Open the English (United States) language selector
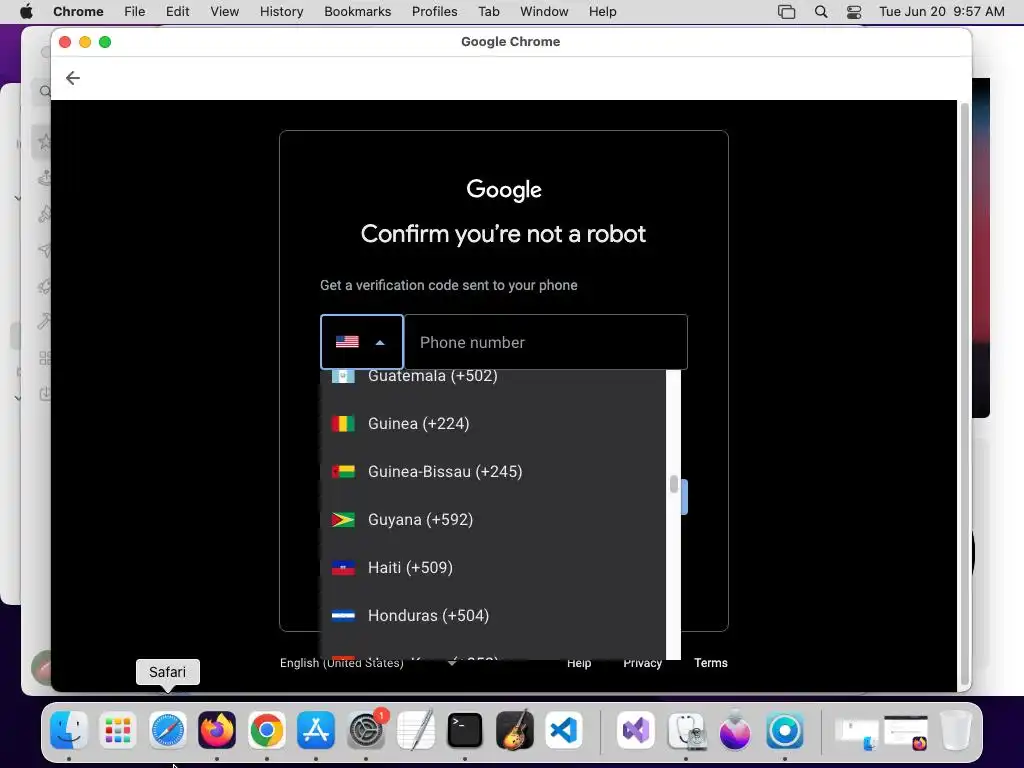 coord(368,663)
